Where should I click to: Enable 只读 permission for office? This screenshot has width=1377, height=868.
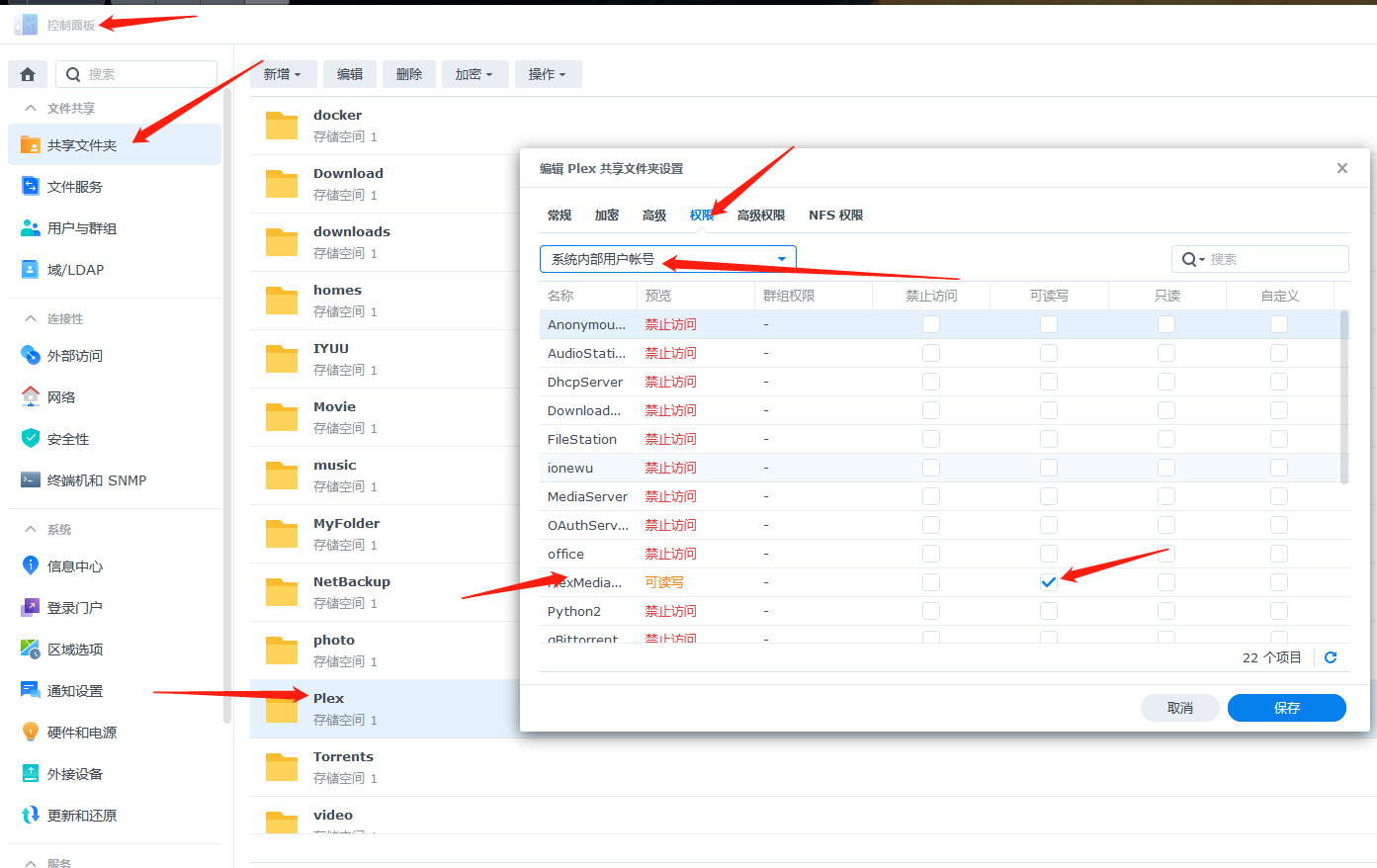tap(1166, 554)
